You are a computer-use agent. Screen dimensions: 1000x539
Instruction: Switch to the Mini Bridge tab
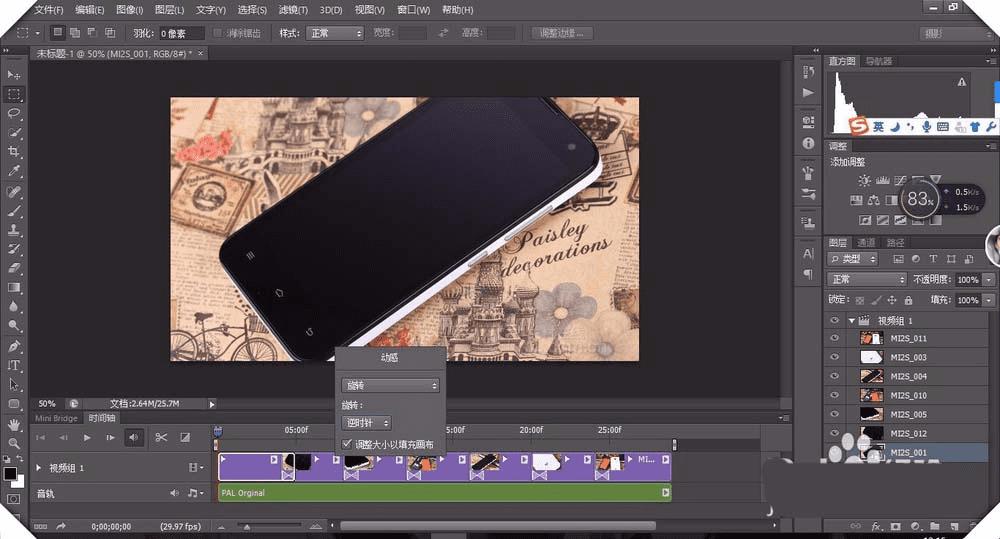(56, 418)
